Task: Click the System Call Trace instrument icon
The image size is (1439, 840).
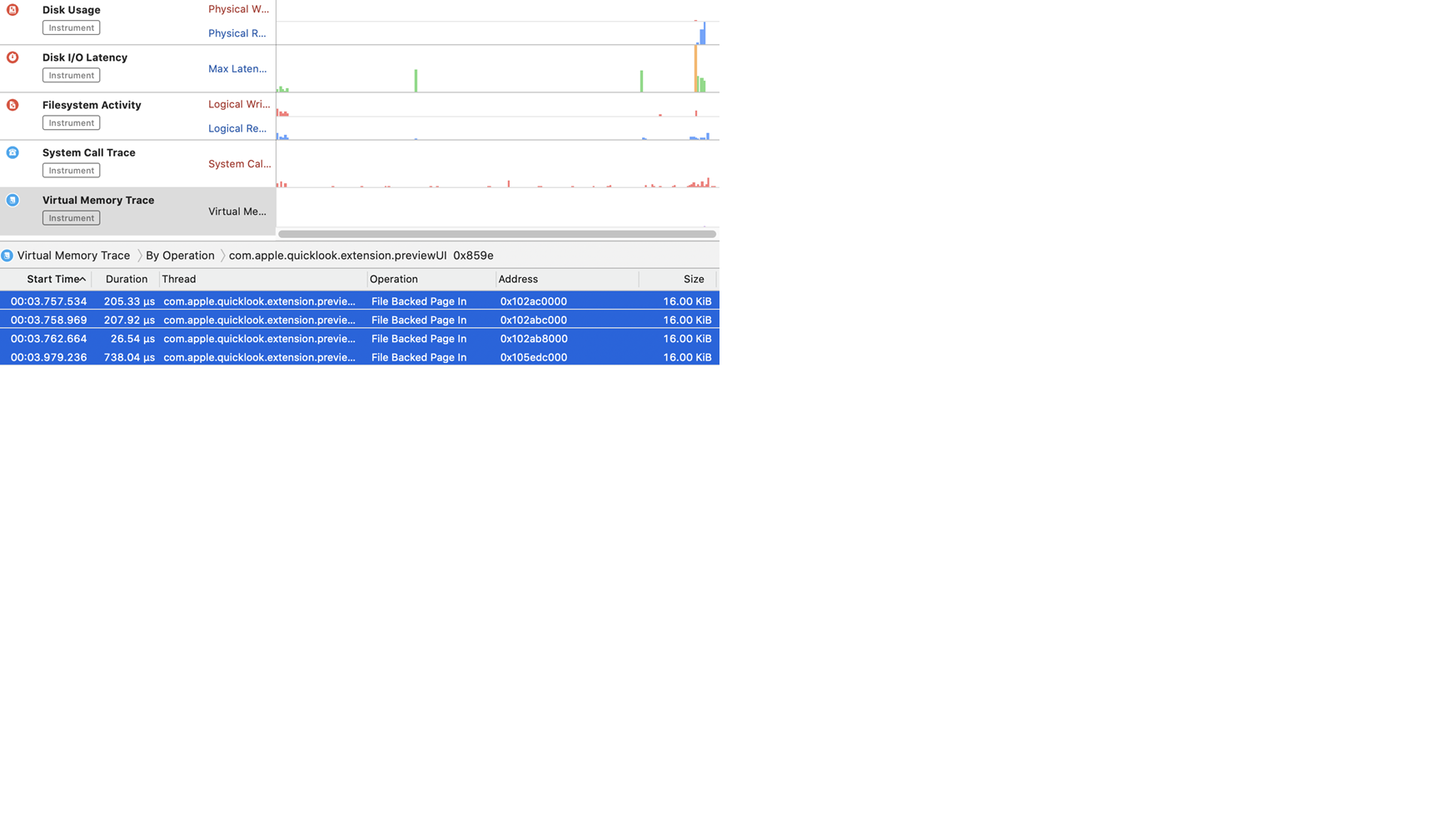Action: click(x=12, y=152)
